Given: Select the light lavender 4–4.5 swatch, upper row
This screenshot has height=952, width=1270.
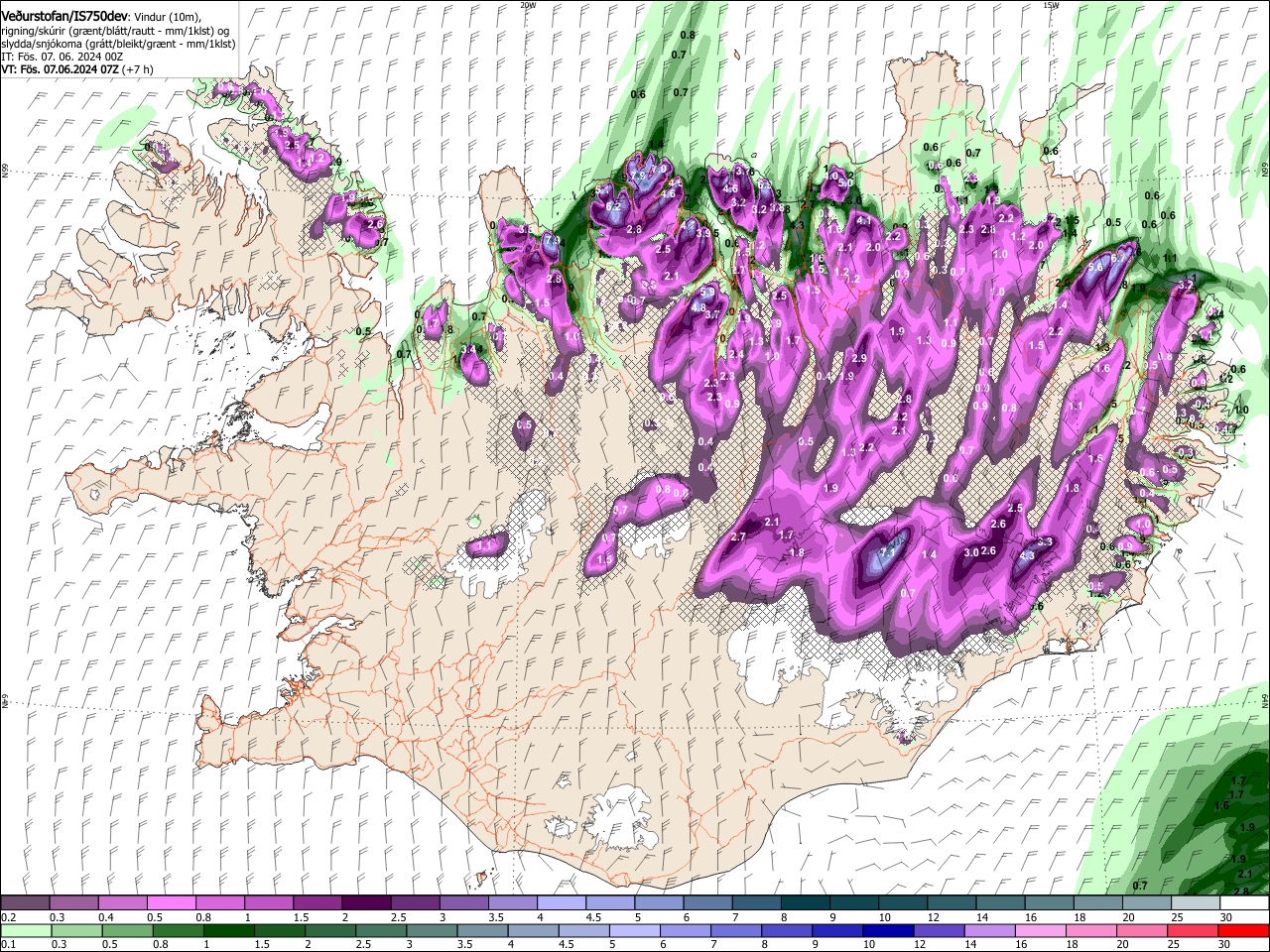Looking at the screenshot, I should 561,902.
